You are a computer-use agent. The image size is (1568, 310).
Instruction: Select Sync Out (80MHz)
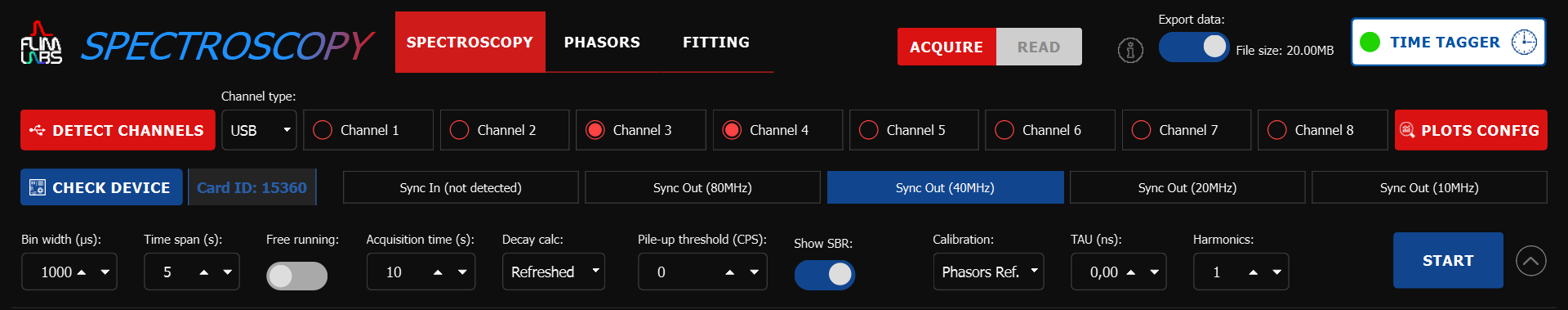pyautogui.click(x=702, y=187)
